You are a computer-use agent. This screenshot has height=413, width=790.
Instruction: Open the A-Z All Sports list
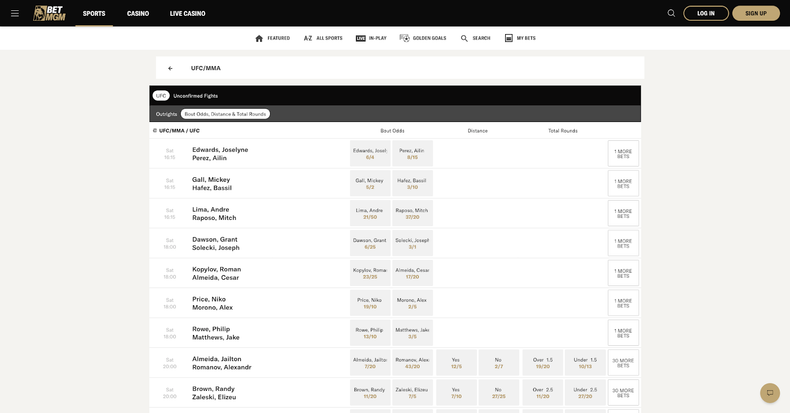pos(308,38)
